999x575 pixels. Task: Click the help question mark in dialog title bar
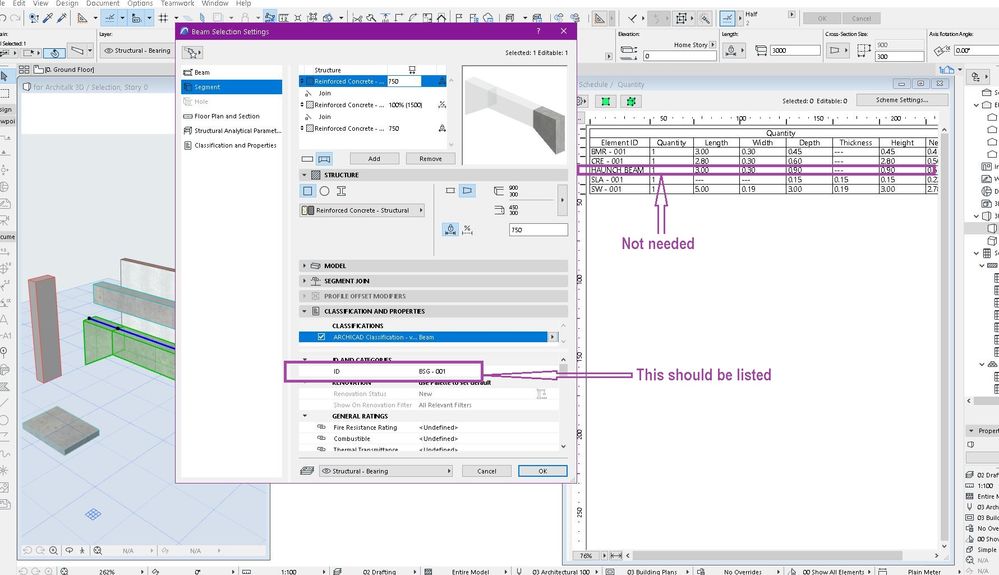(x=538, y=31)
